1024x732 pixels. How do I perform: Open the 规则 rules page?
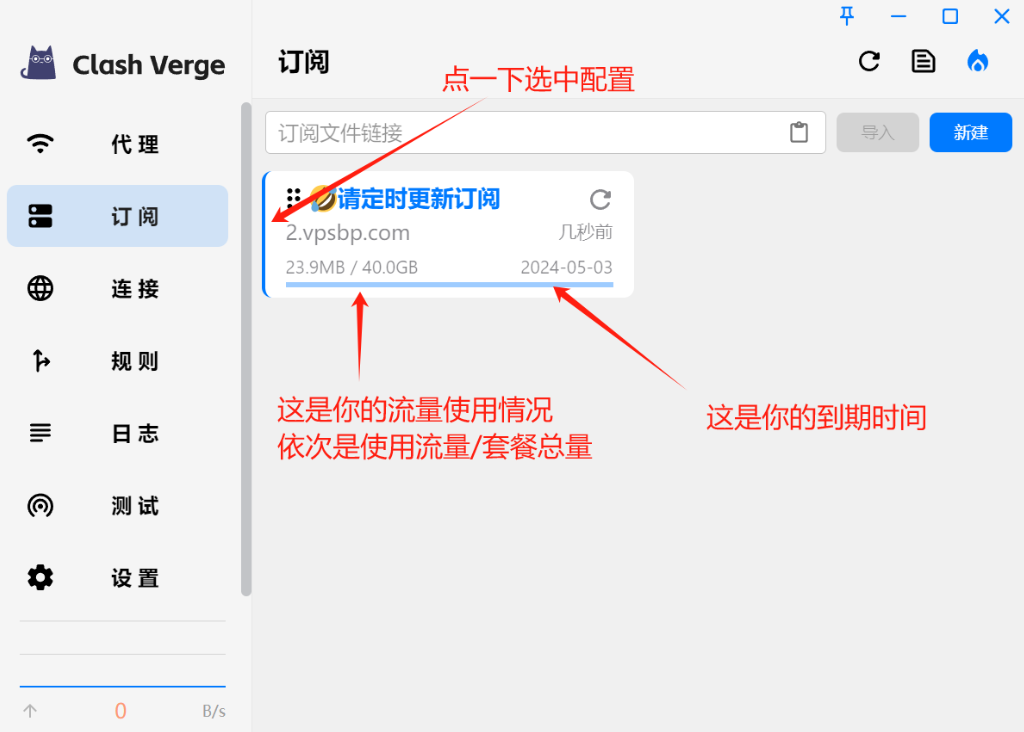click(x=118, y=361)
